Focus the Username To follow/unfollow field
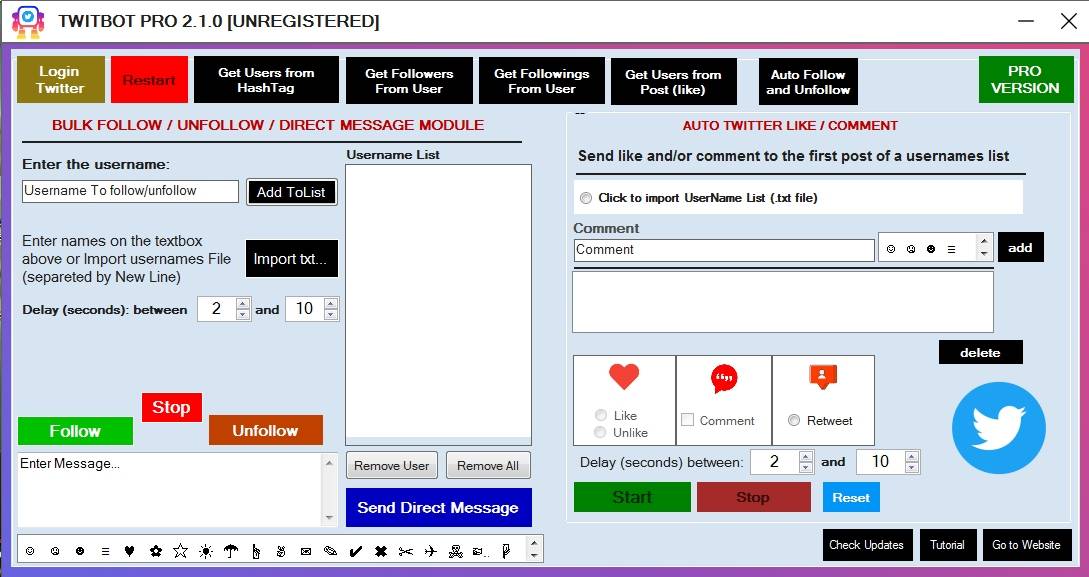The width and height of the screenshot is (1089, 577). point(130,191)
